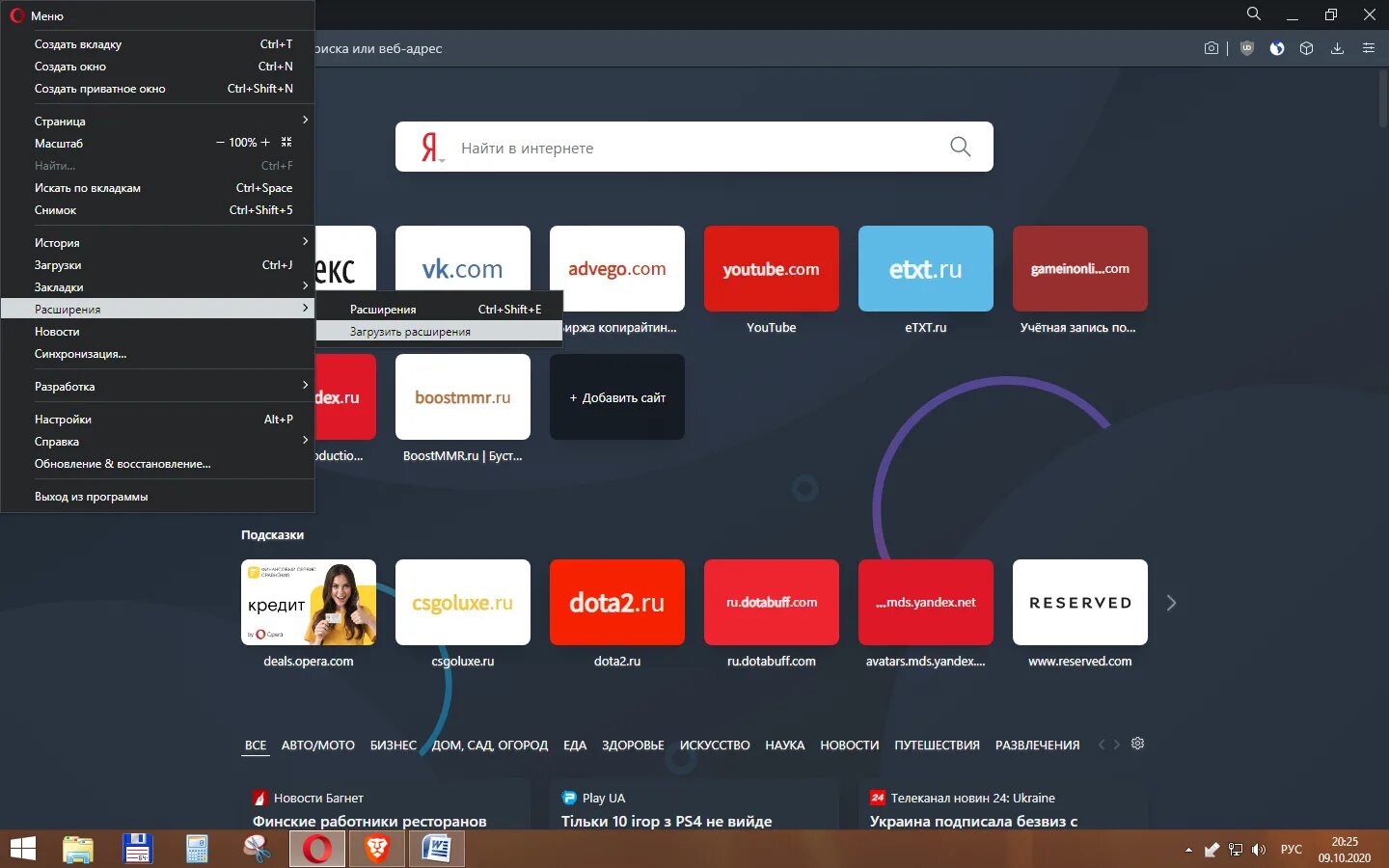Select ПУТЕШЕСТВИЯ news category tab
The width and height of the screenshot is (1389, 868).
tap(937, 746)
